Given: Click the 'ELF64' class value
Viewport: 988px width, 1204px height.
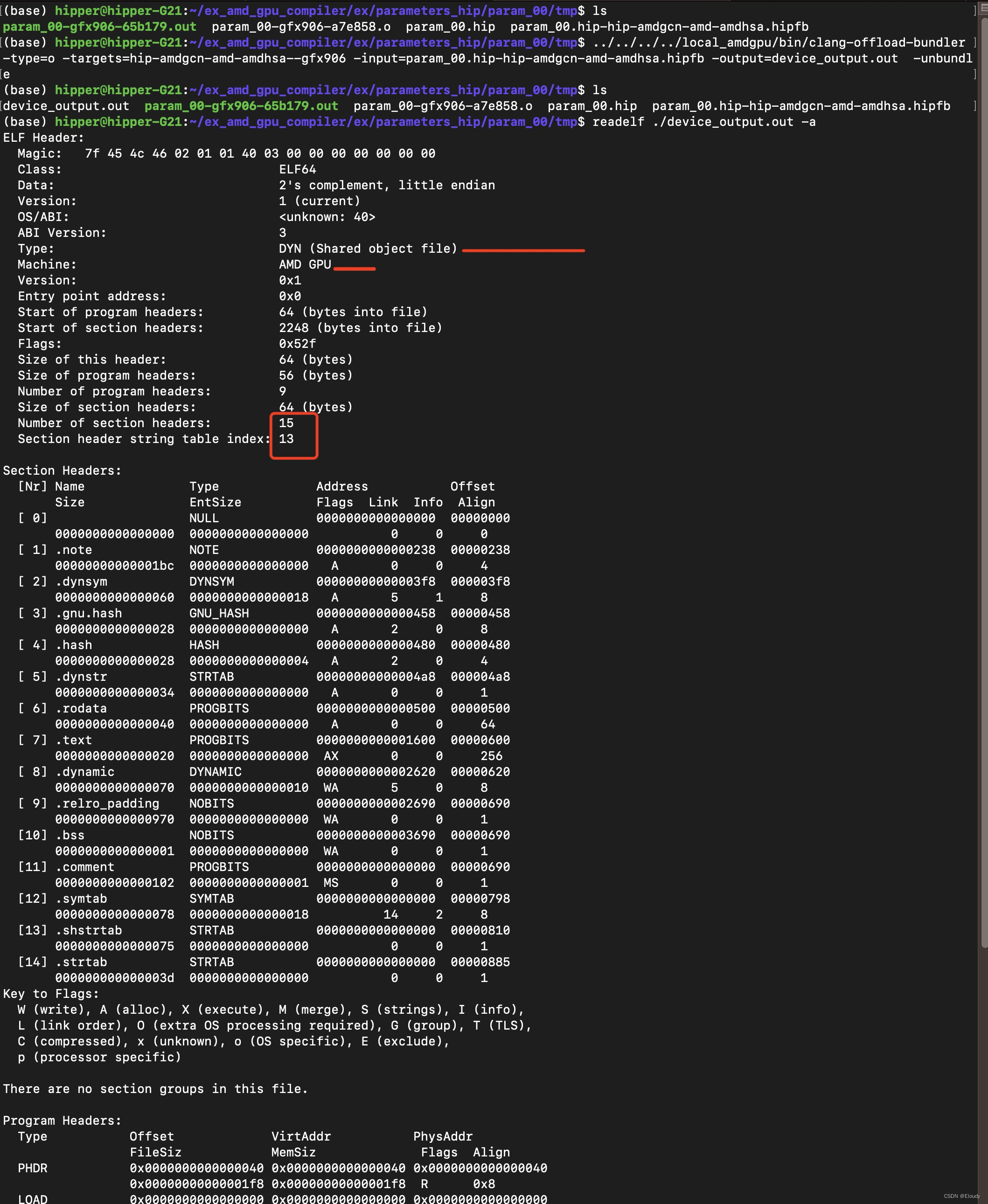Looking at the screenshot, I should [298, 170].
